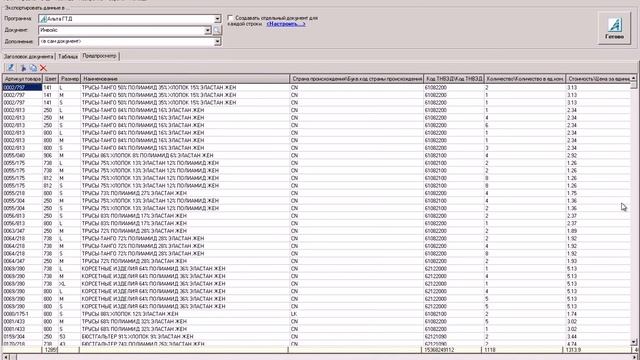Click the Код ТНВЭД column header
The image size is (640, 360).
tap(453, 79)
